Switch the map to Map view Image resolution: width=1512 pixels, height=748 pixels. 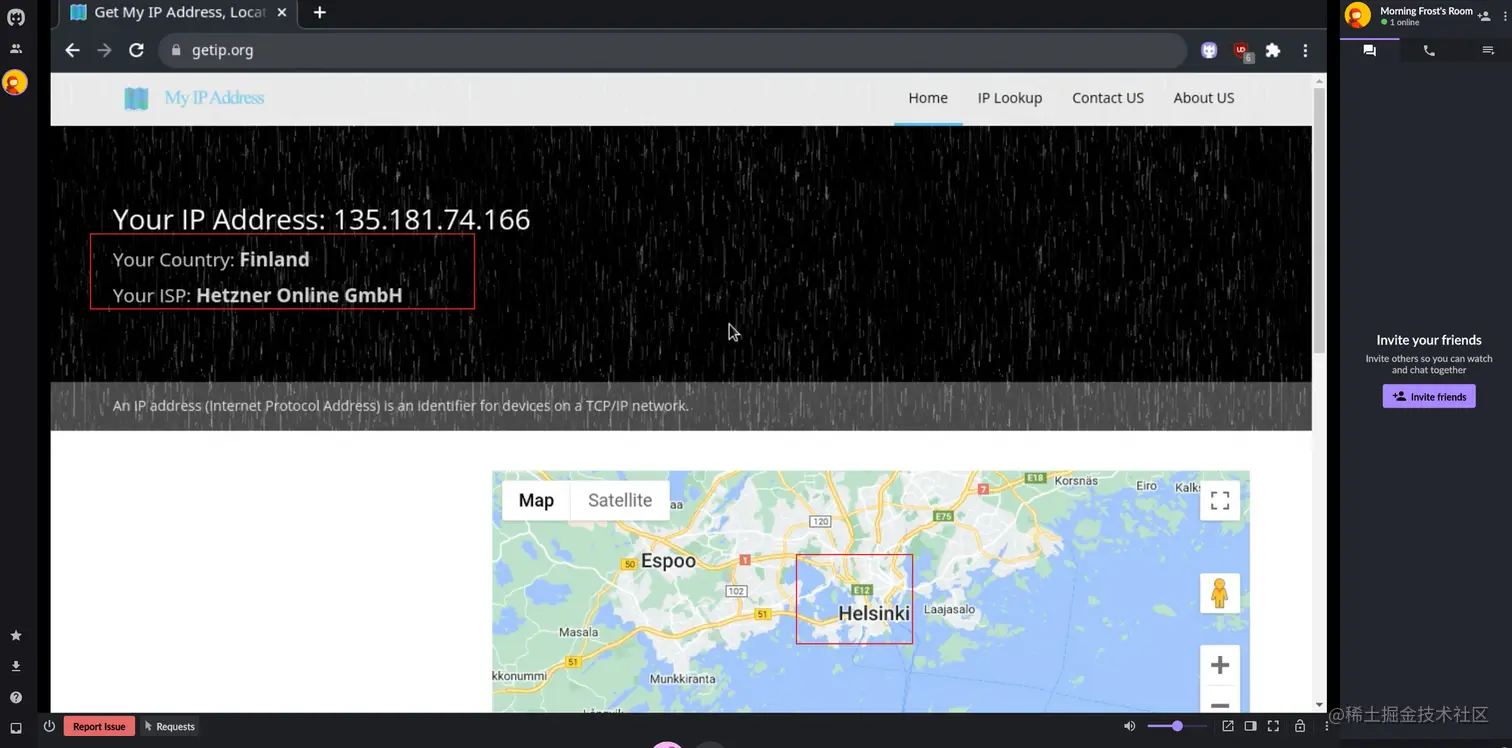click(536, 500)
